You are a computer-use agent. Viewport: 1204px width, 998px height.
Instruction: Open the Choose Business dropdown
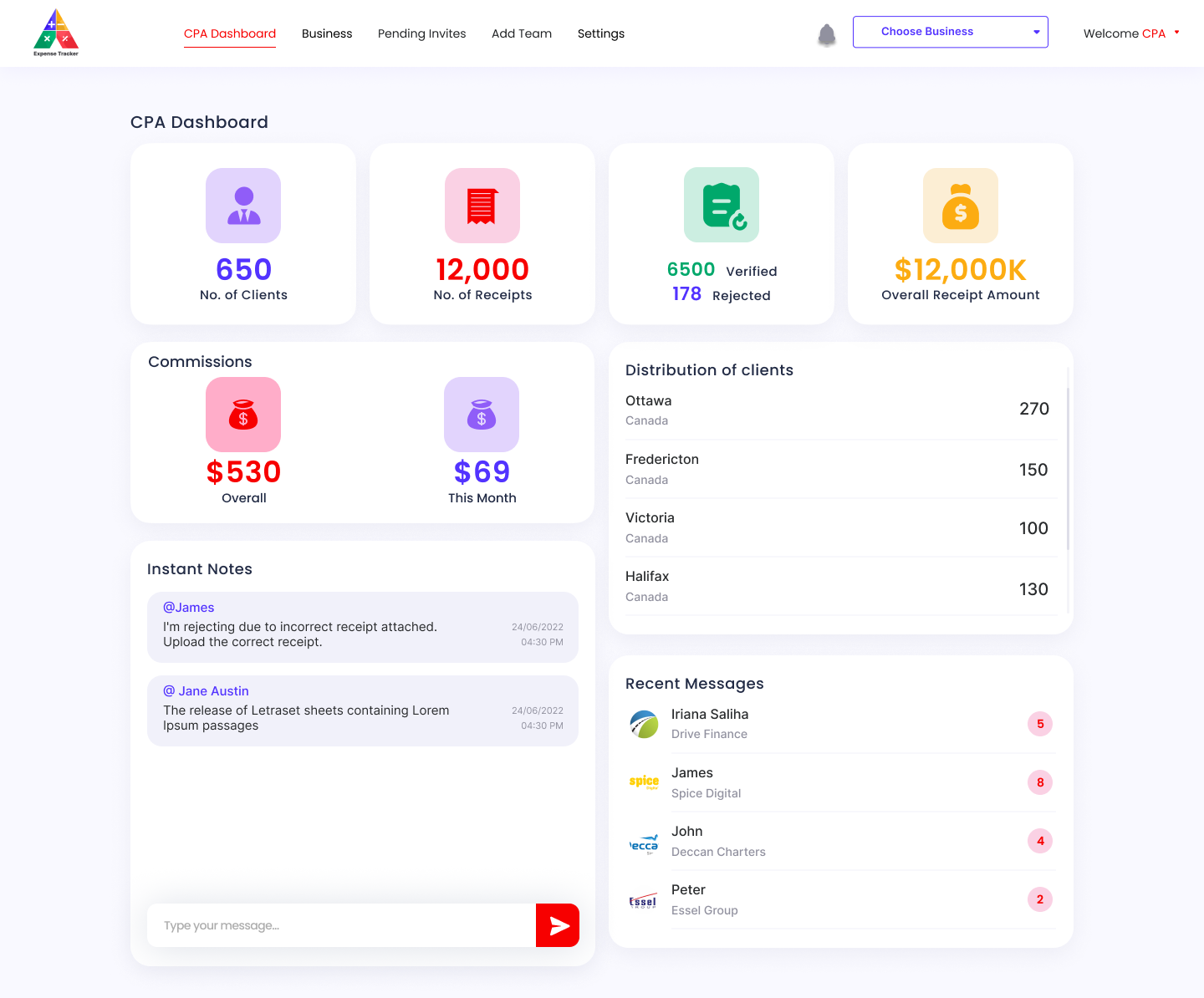(x=950, y=32)
